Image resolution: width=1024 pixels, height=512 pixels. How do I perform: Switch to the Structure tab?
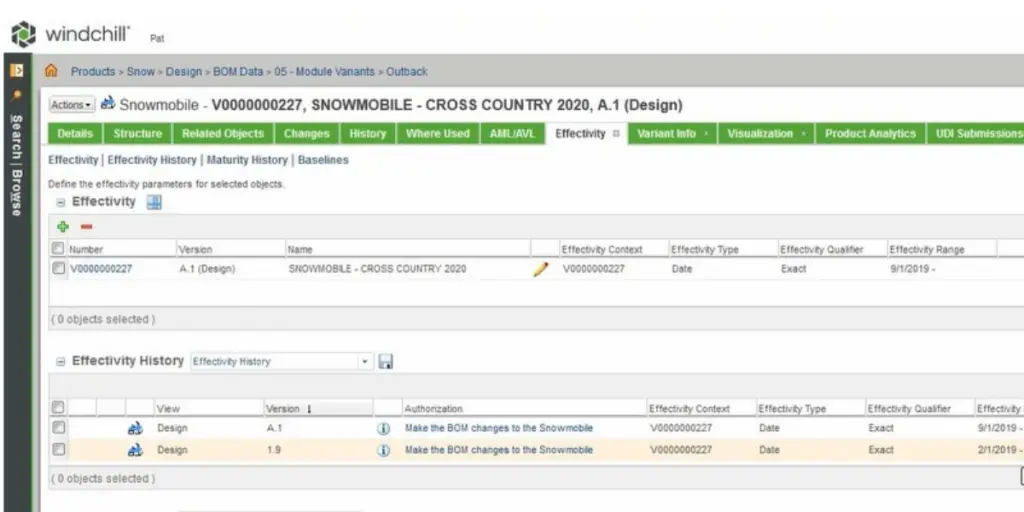point(137,134)
